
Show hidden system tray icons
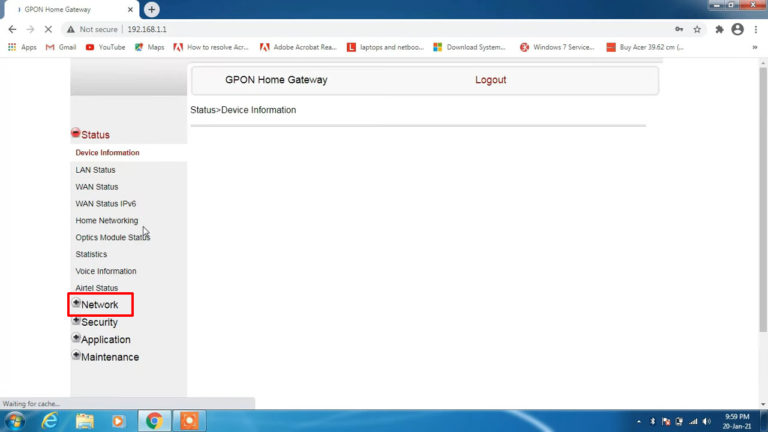pyautogui.click(x=639, y=421)
